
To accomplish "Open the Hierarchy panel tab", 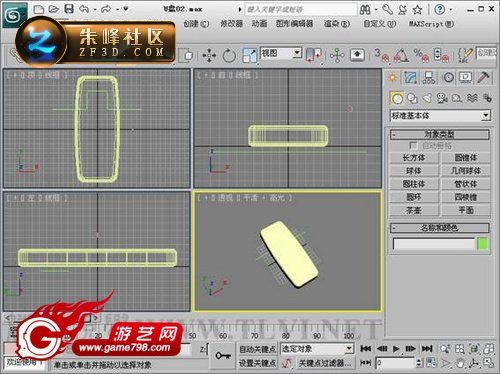I will 429,78.
